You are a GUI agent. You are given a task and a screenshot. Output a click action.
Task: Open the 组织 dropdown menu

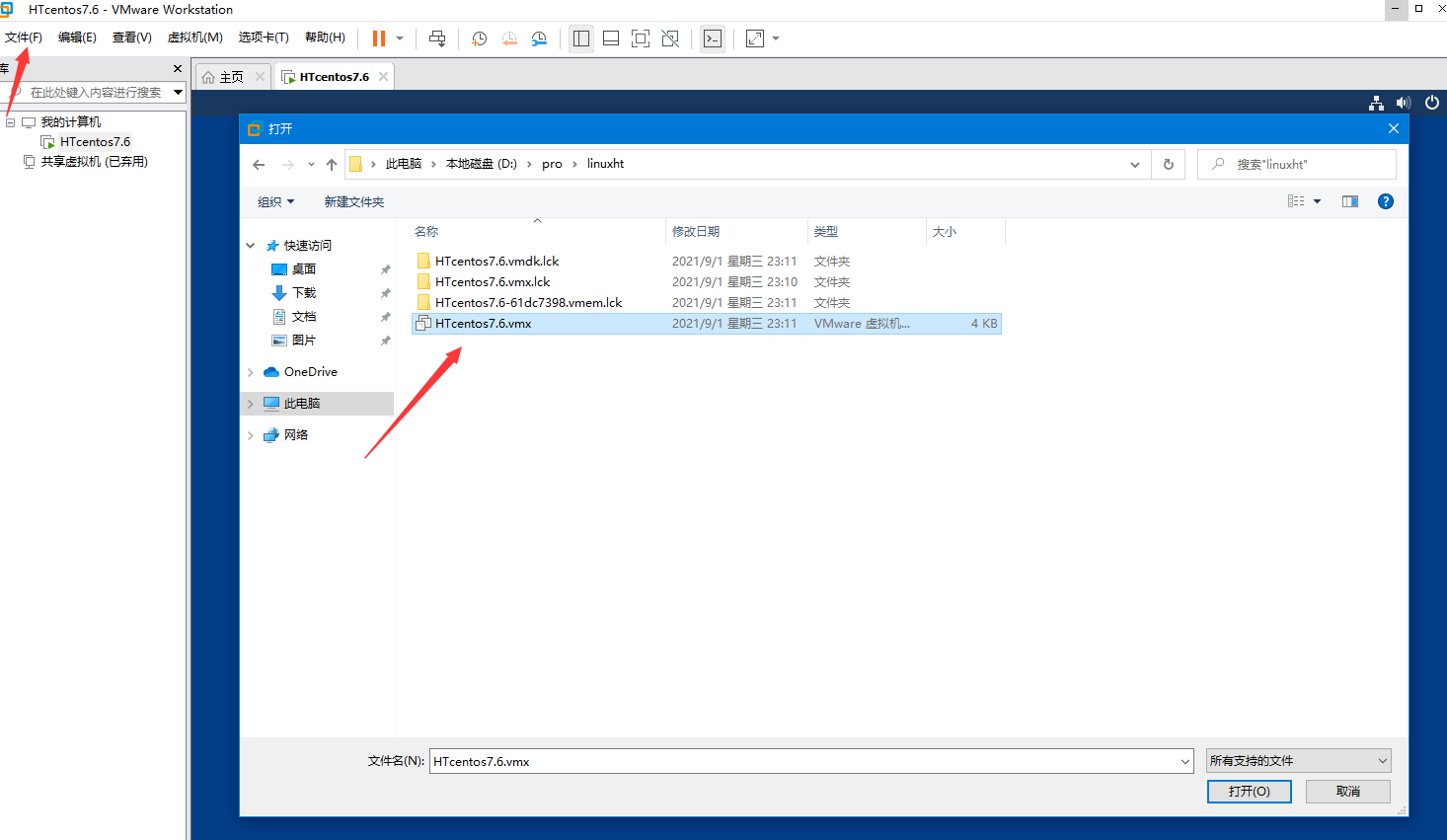tap(276, 201)
